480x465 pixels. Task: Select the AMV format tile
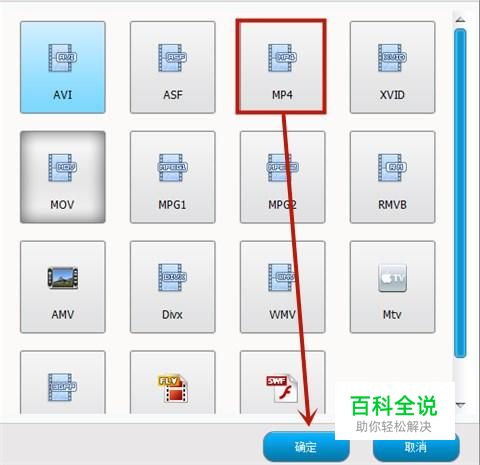(x=63, y=287)
